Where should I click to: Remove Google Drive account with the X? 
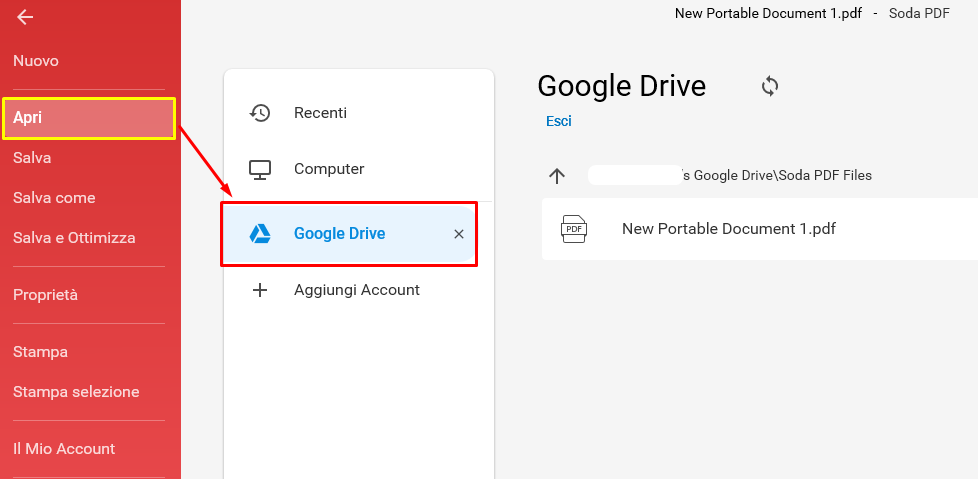pos(459,234)
